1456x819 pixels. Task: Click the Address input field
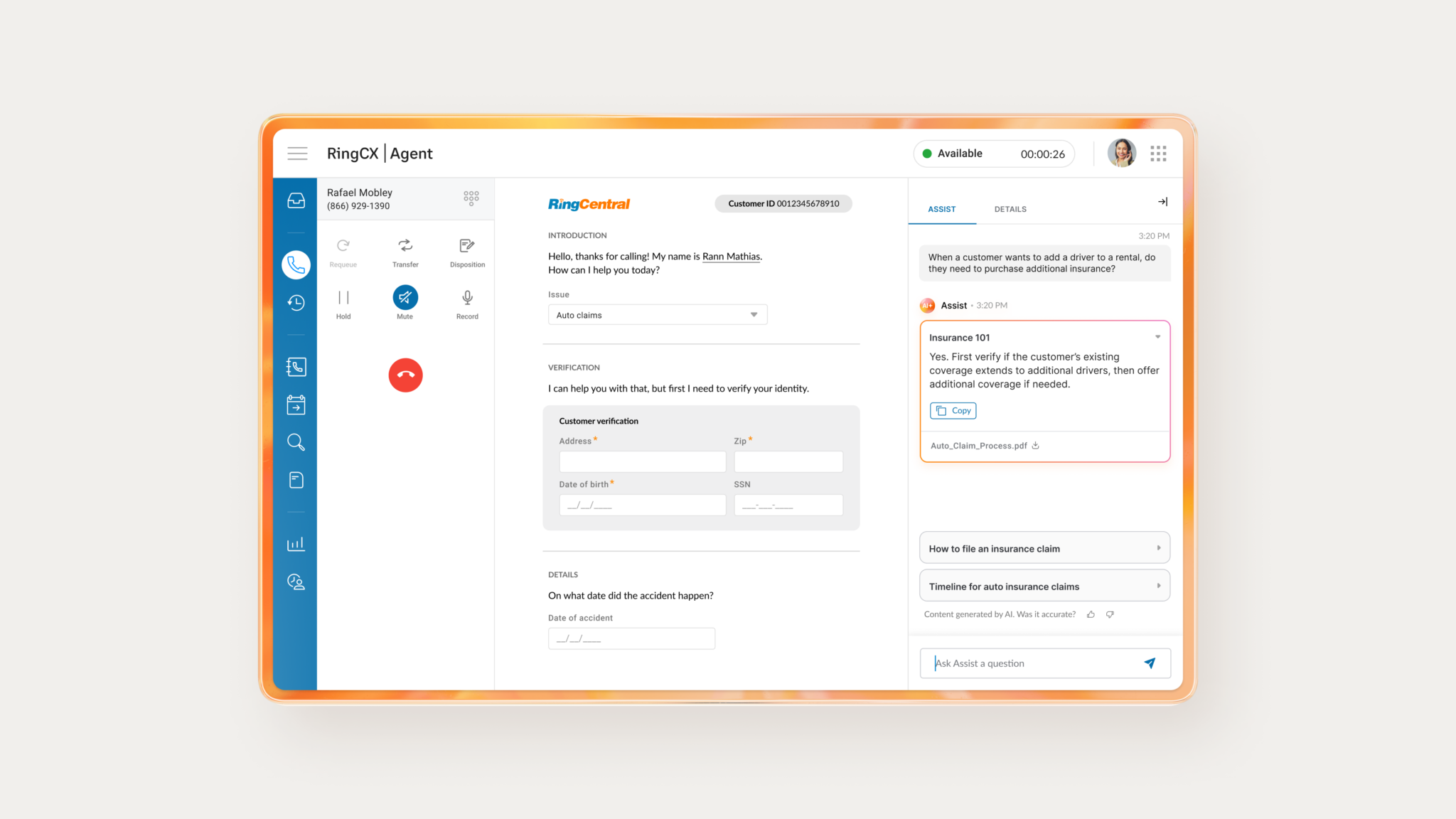pos(642,461)
